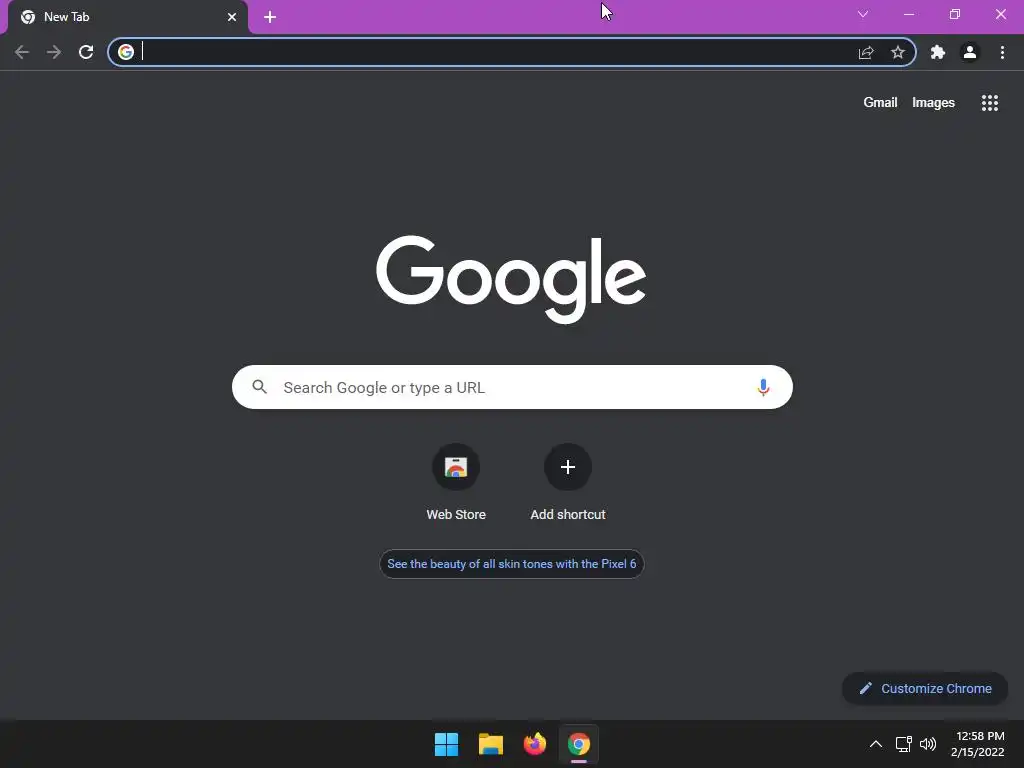Launch Firefox from the taskbar
The height and width of the screenshot is (768, 1024).
[535, 744]
